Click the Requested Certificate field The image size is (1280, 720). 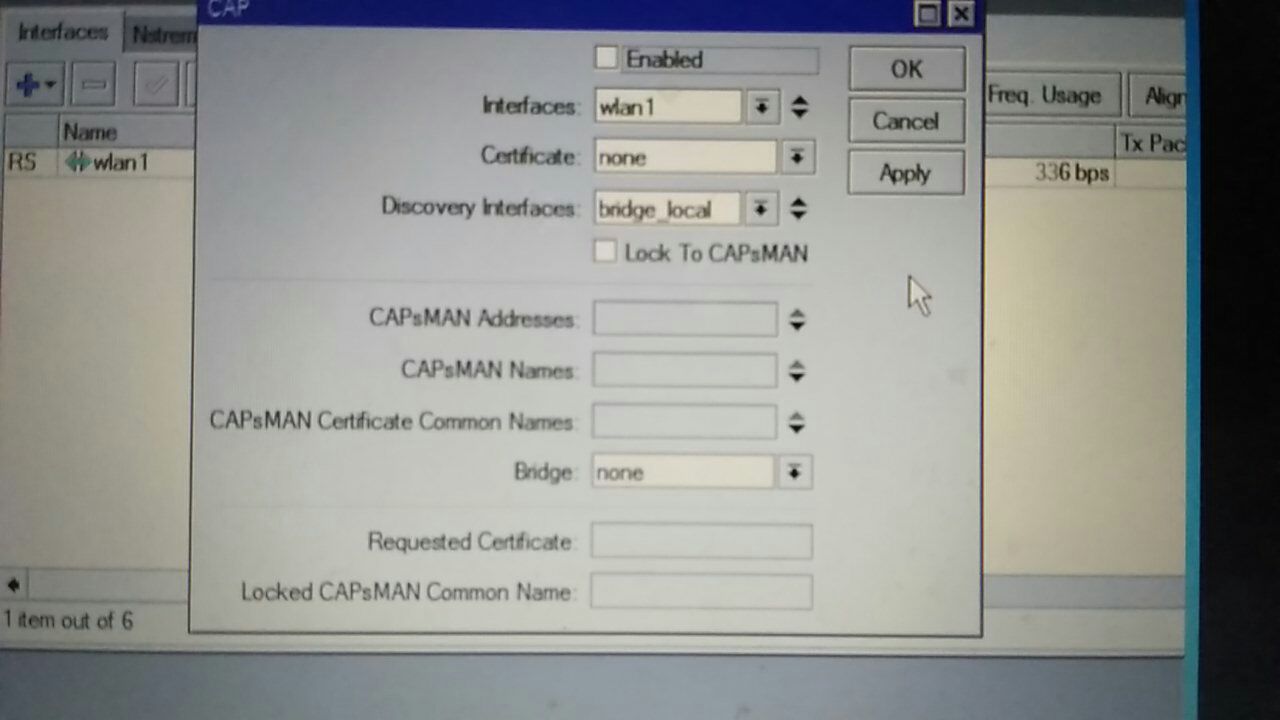(x=701, y=541)
